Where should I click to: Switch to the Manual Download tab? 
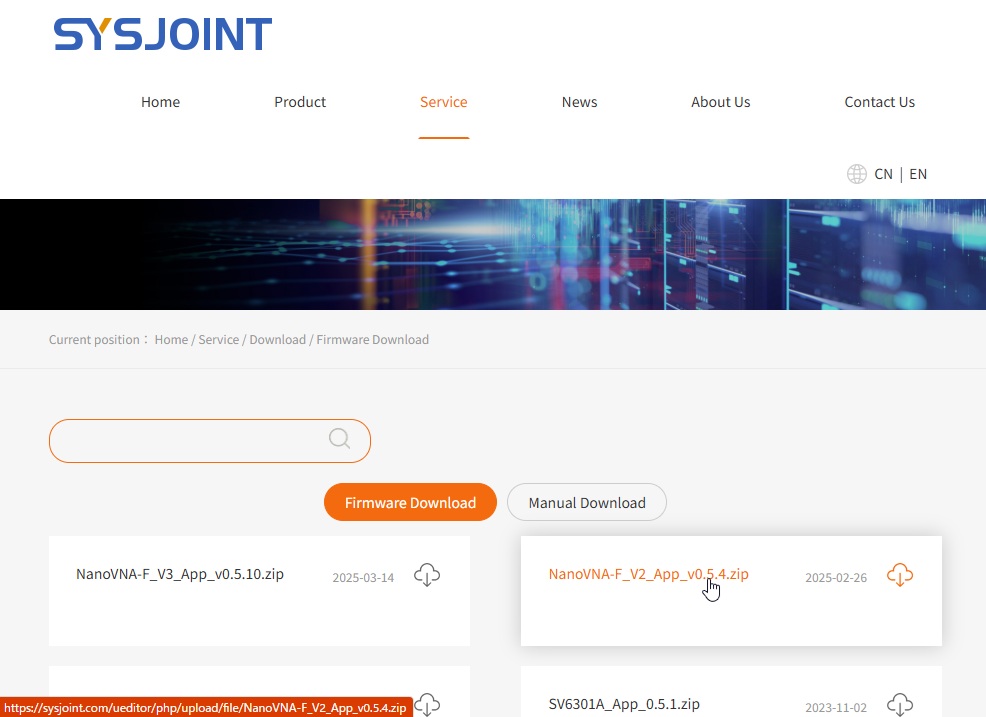587,502
